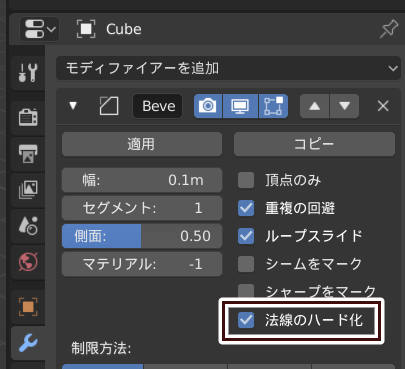Click the コピー button
The image size is (405, 369).
click(314, 144)
